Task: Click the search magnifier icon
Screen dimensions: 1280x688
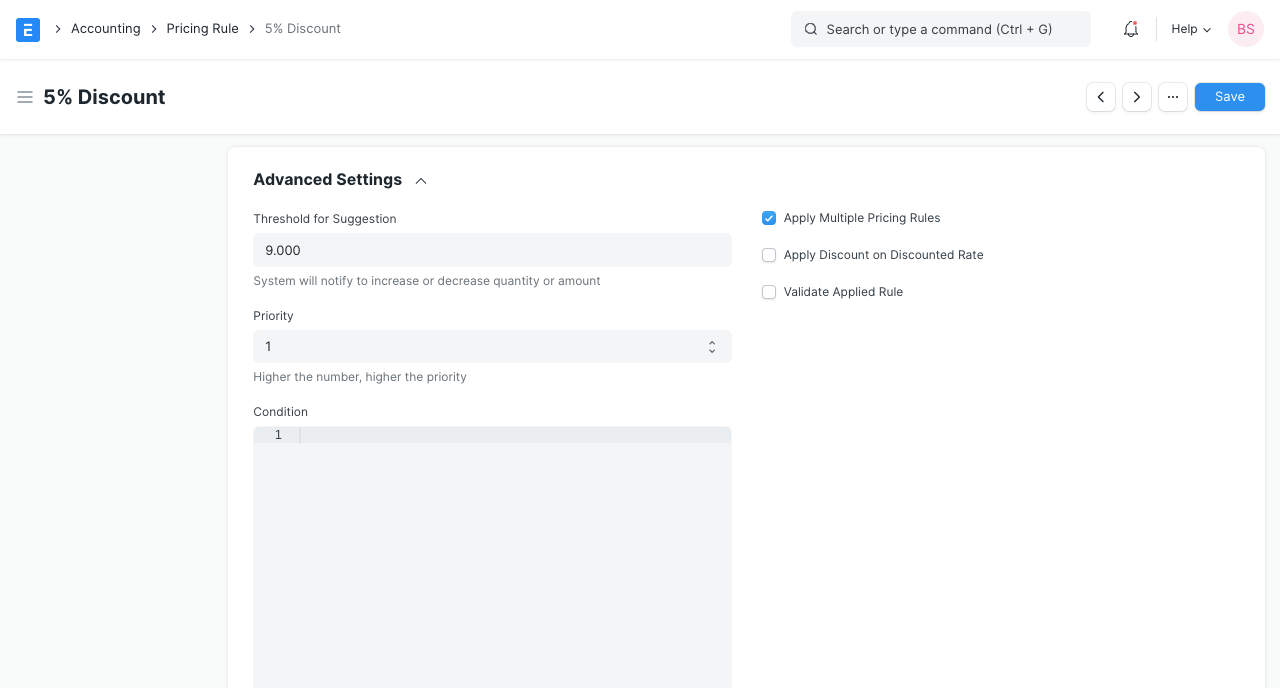Action: (x=811, y=29)
